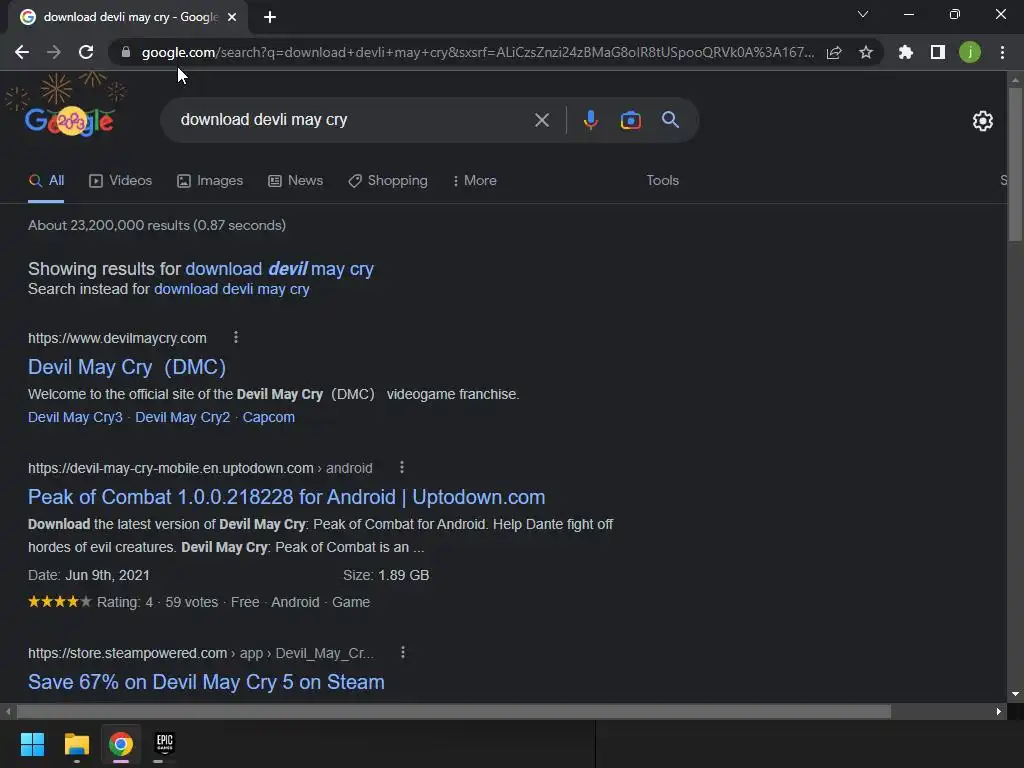Open Devil May Cry (DMC) result
Screen dimensions: 1024x768
pyautogui.click(x=127, y=367)
